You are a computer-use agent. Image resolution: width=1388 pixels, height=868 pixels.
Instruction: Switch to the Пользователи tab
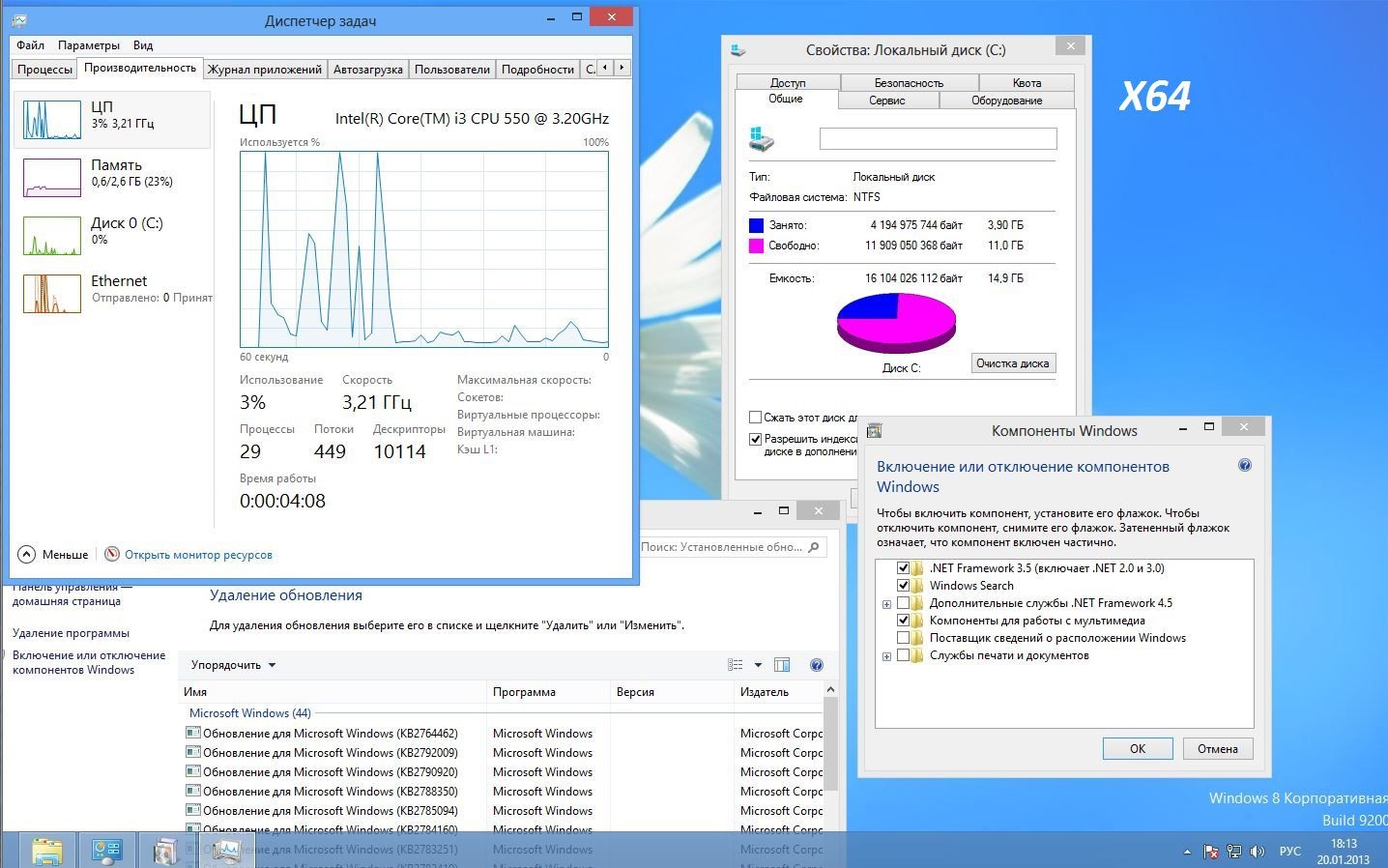[452, 69]
